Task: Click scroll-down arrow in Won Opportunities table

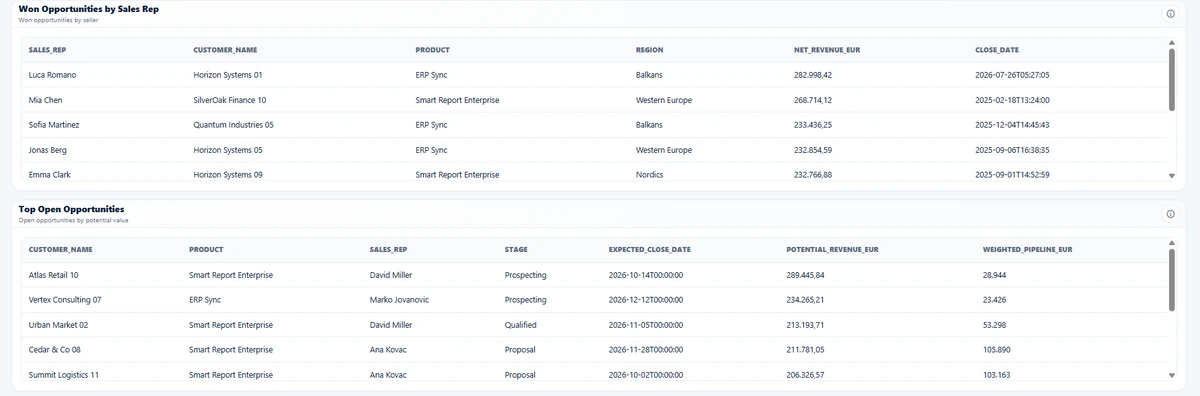Action: coord(1172,176)
